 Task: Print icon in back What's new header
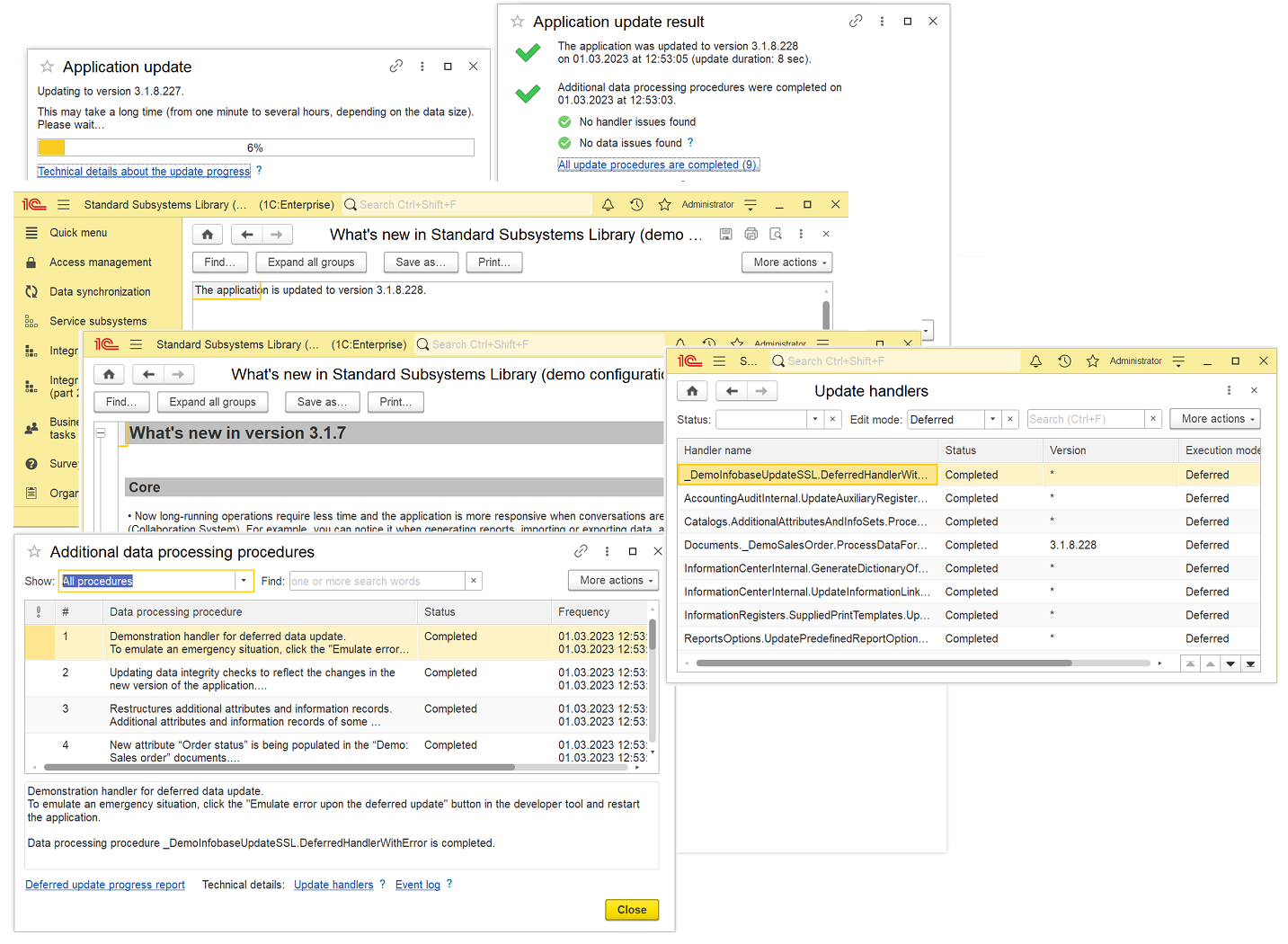pyautogui.click(x=751, y=234)
